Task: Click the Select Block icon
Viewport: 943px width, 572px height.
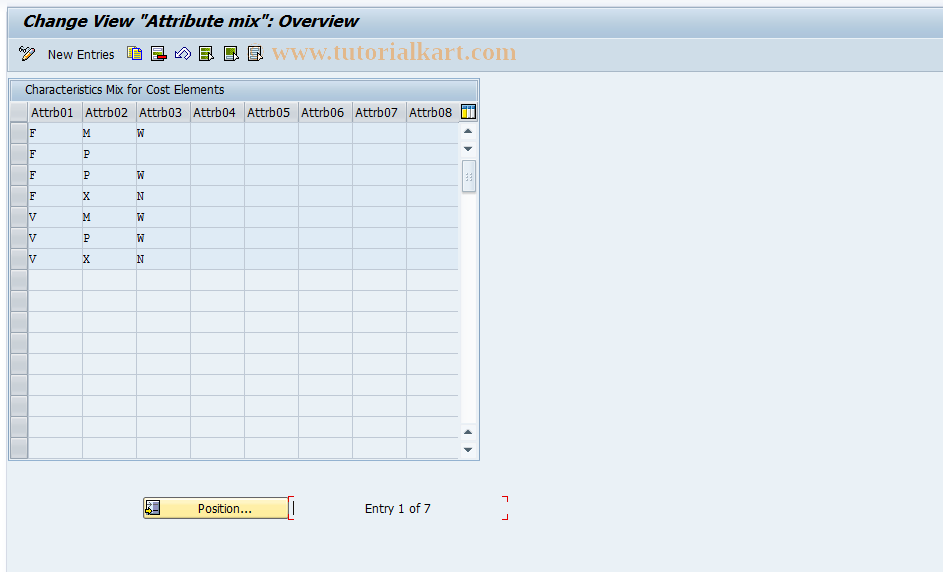Action: pyautogui.click(x=231, y=54)
